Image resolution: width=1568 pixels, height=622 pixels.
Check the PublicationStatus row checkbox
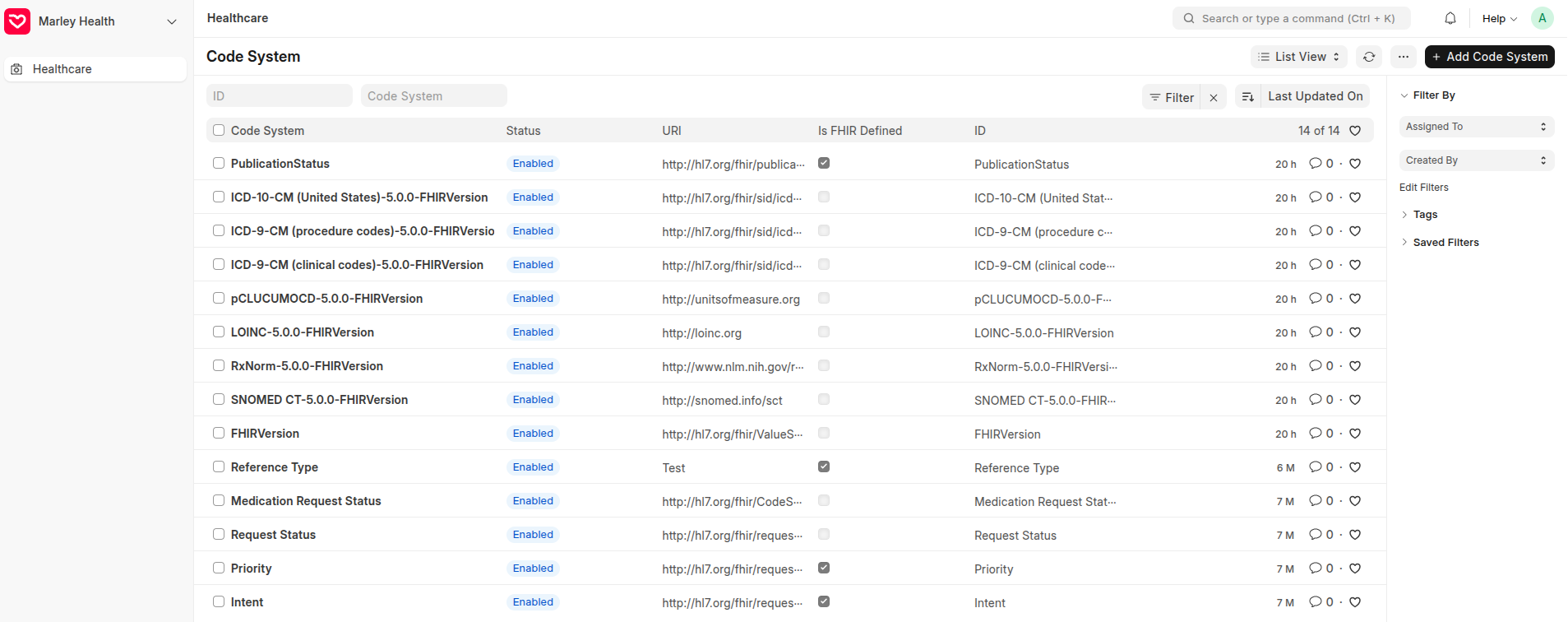219,163
